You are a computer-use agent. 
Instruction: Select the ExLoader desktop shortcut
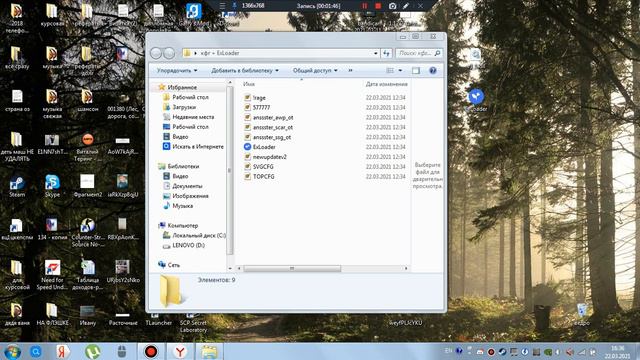pyautogui.click(x=476, y=100)
